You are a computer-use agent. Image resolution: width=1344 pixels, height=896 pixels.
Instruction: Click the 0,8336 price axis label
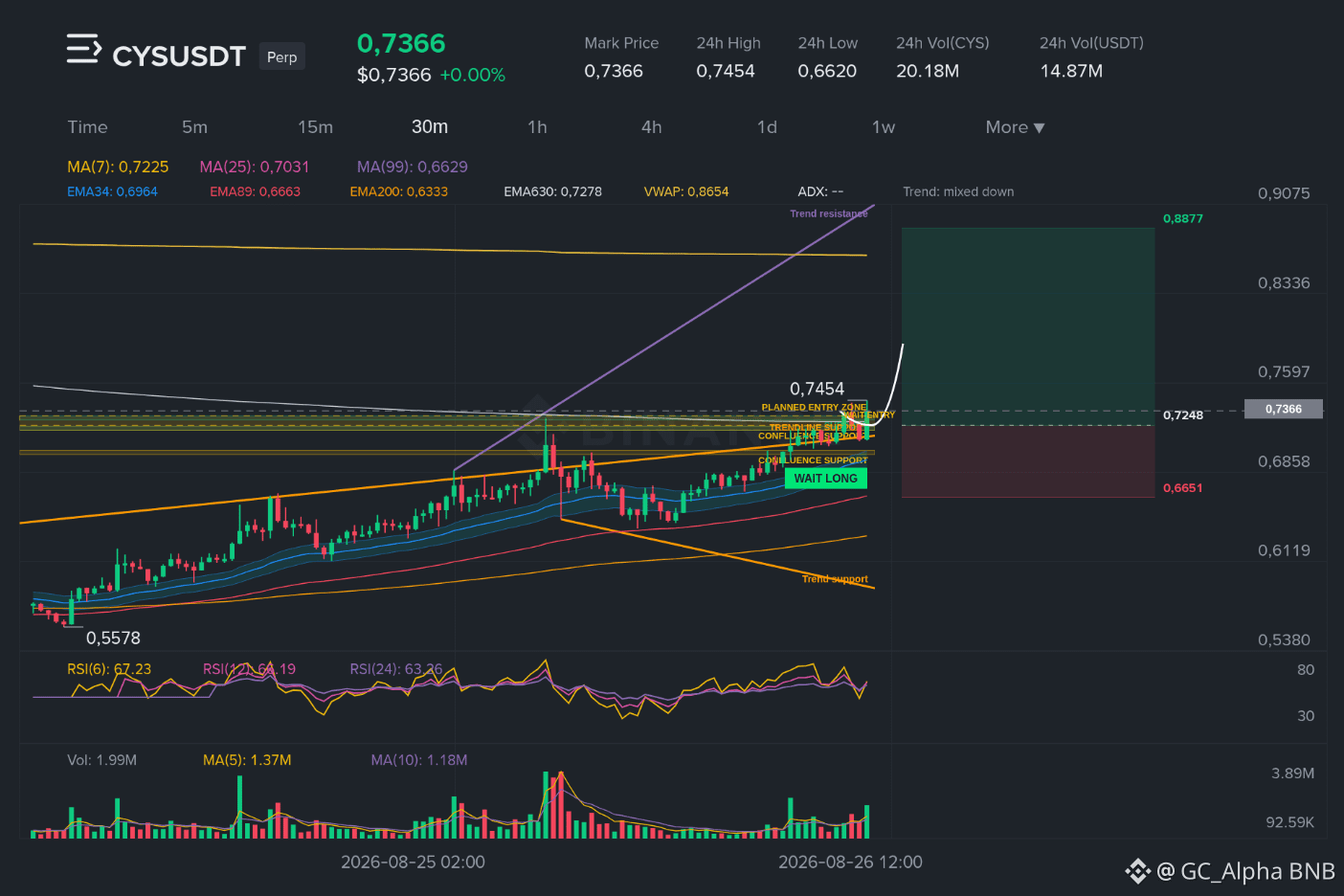[1284, 283]
